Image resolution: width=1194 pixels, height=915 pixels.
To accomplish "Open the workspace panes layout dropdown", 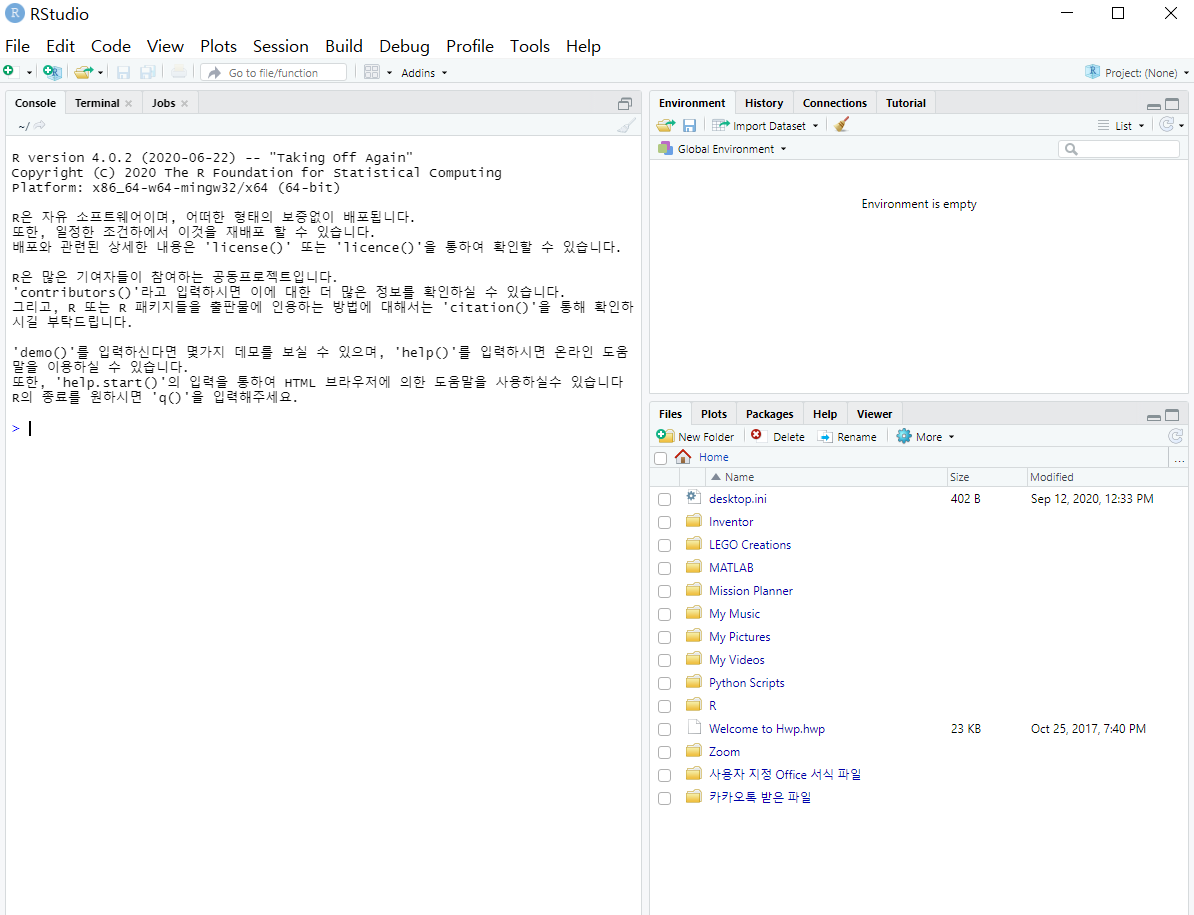I will [x=378, y=72].
